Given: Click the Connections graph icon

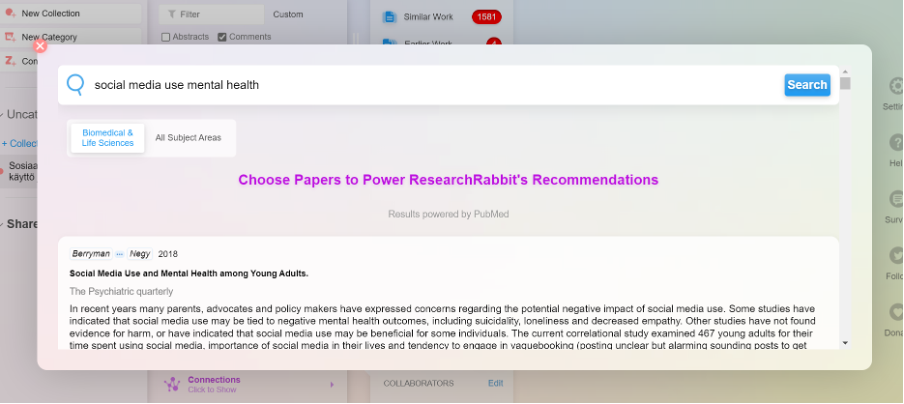Looking at the screenshot, I should (x=172, y=384).
